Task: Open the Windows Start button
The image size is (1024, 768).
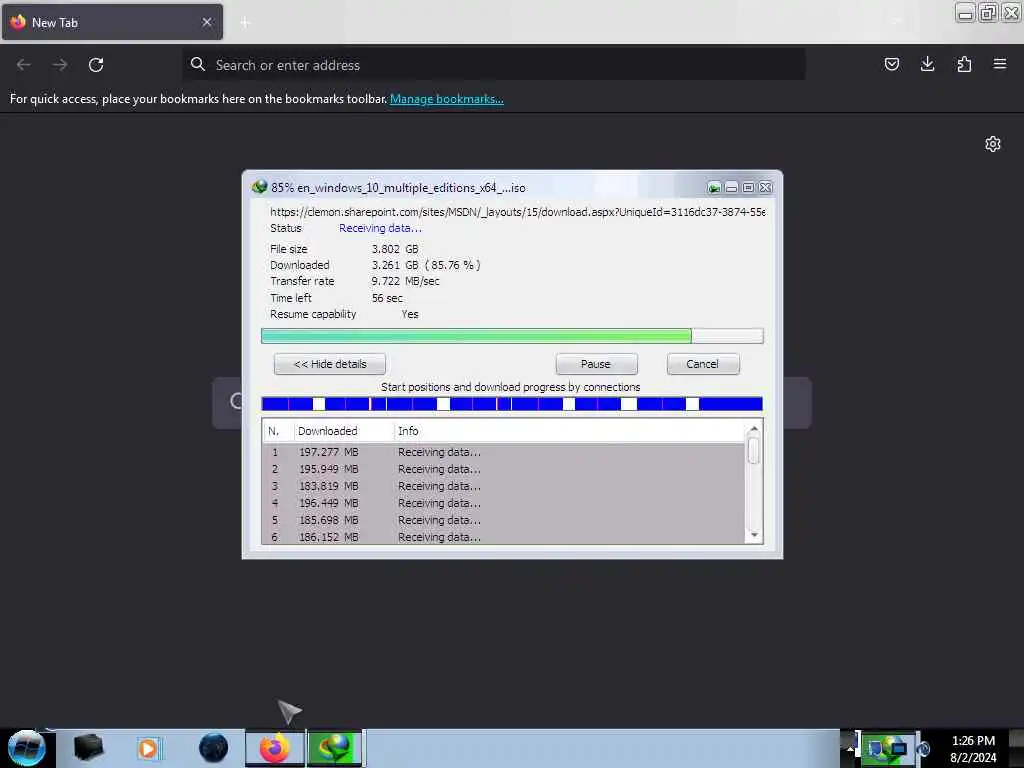Action: (27, 748)
